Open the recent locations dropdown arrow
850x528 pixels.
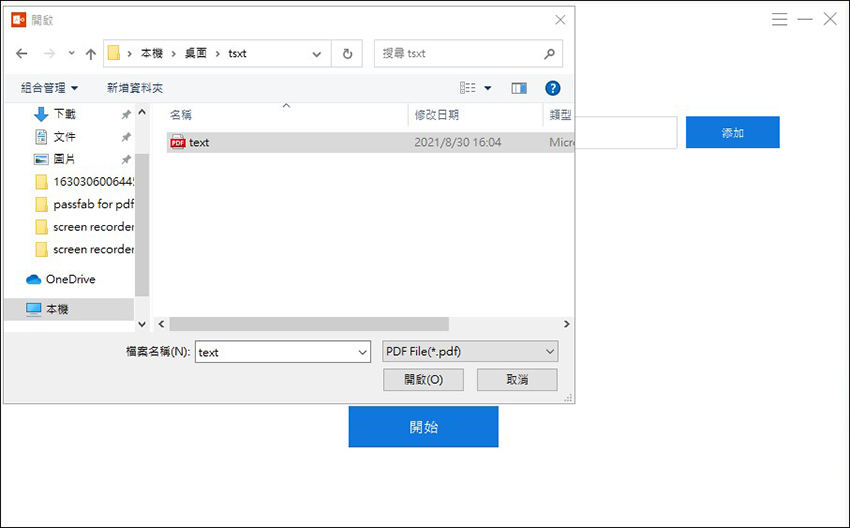(x=71, y=54)
